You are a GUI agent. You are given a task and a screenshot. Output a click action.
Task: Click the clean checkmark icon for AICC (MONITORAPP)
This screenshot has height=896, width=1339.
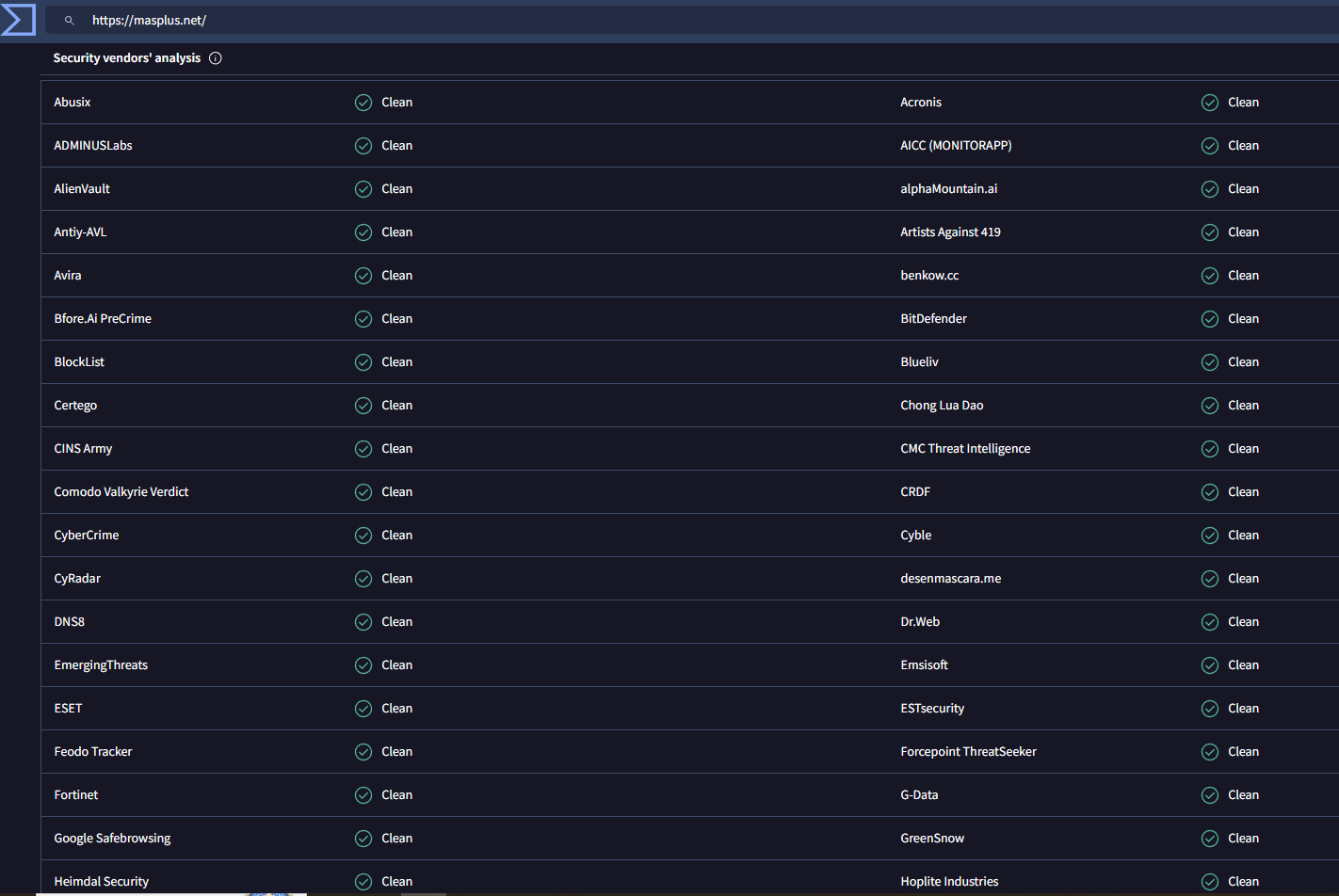(x=1210, y=146)
